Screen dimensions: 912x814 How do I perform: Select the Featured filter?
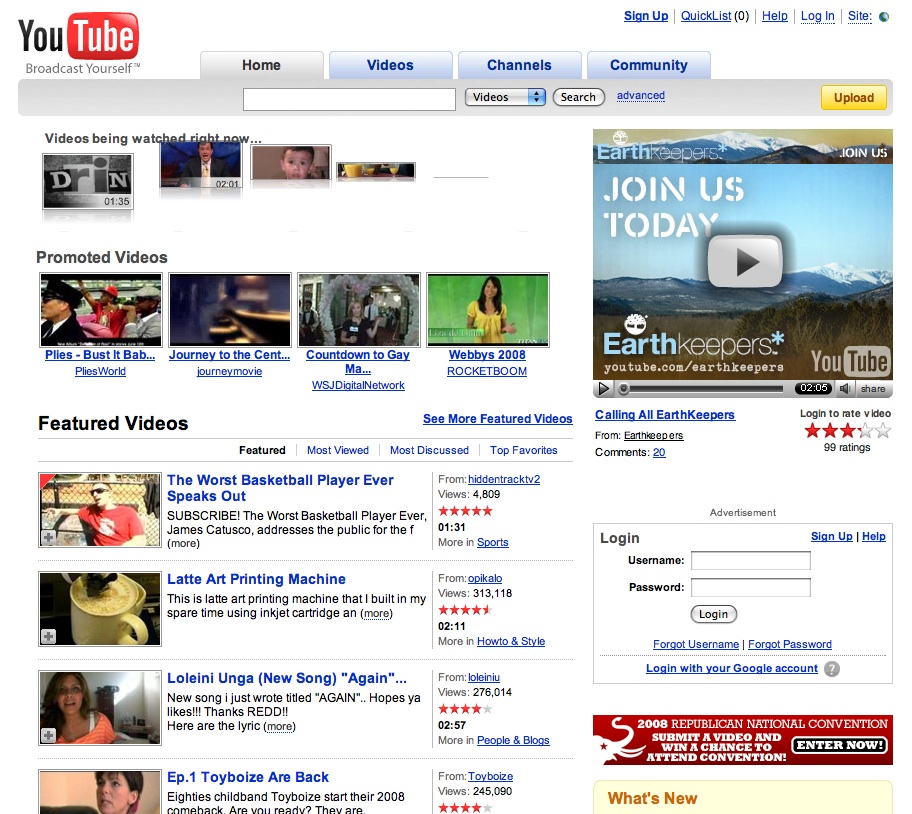(x=262, y=450)
